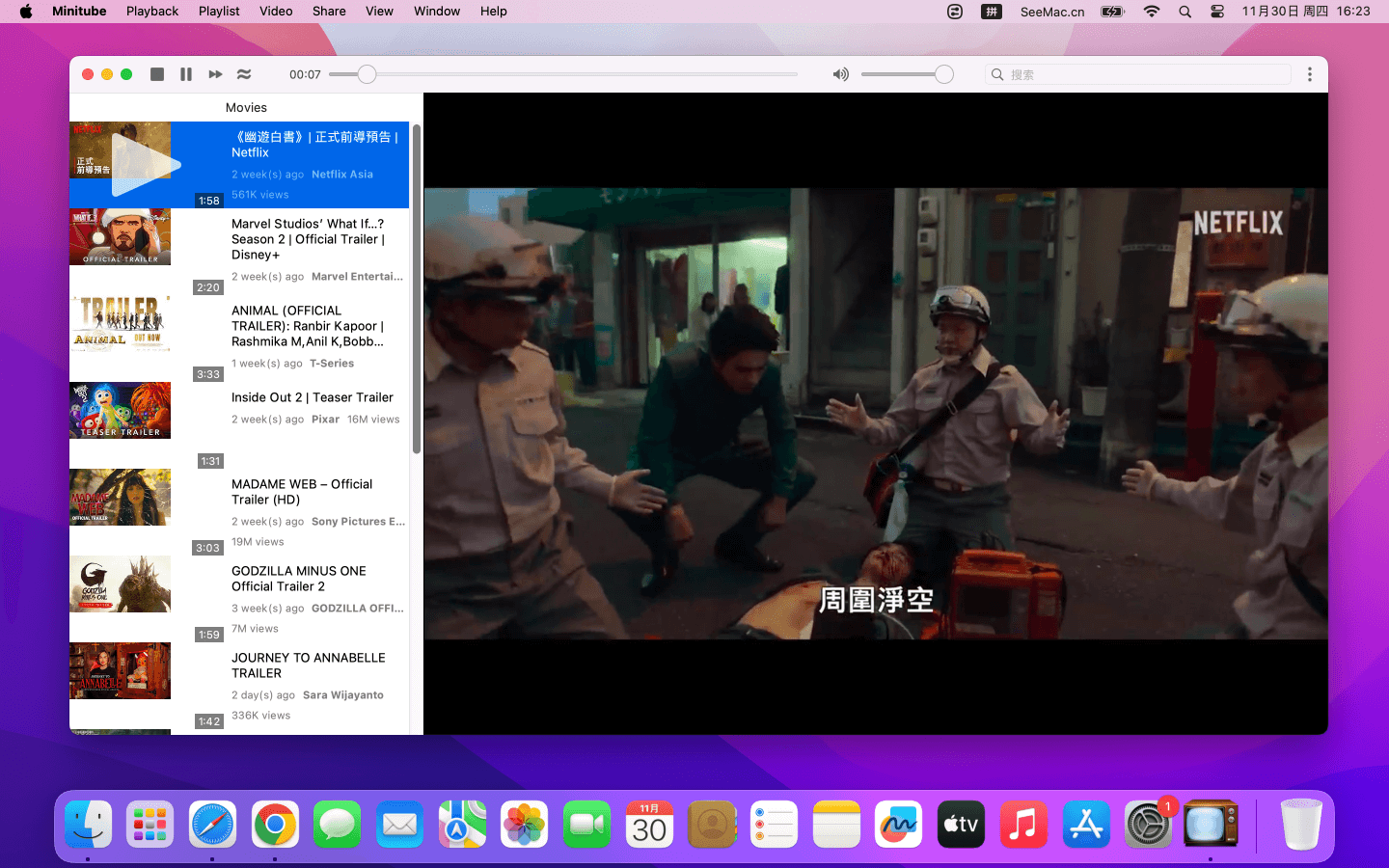
Task: Click Minitube TV icon in Dock
Action: (x=1211, y=825)
